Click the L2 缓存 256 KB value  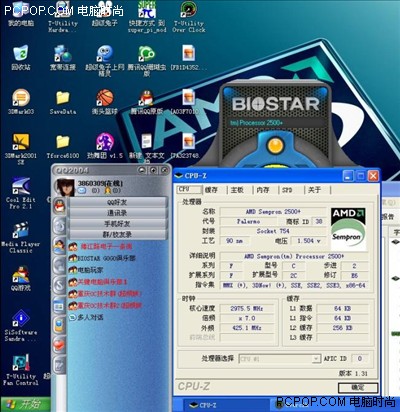343,328
